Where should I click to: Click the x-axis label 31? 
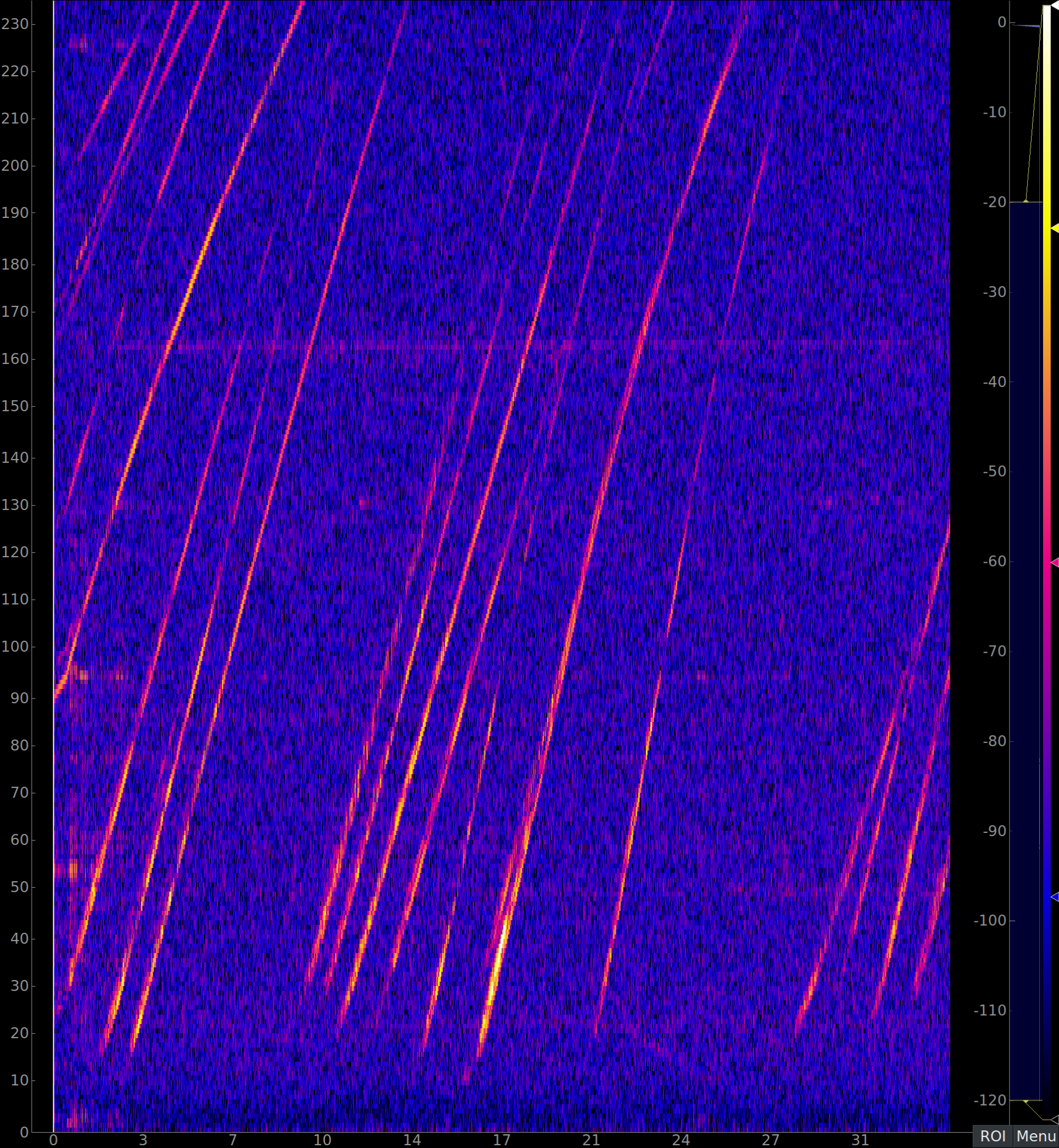coord(860,1140)
